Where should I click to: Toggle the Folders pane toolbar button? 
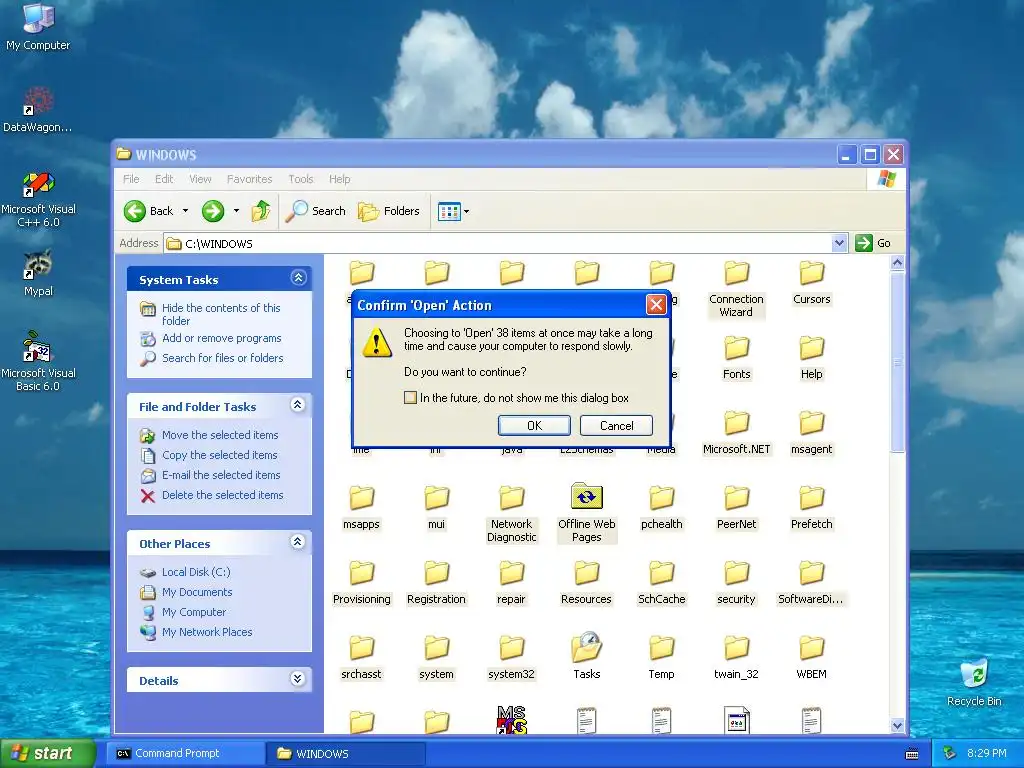(x=389, y=211)
